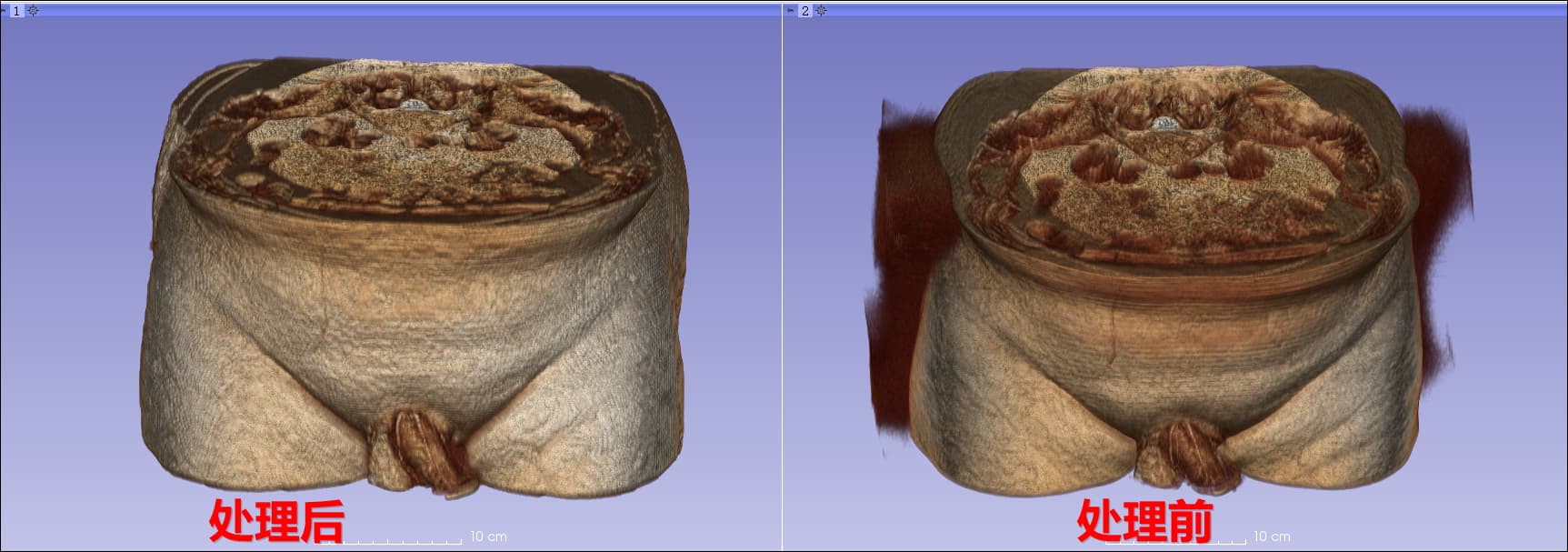Click the view 1 number label
The image size is (1568, 552).
coord(16,11)
